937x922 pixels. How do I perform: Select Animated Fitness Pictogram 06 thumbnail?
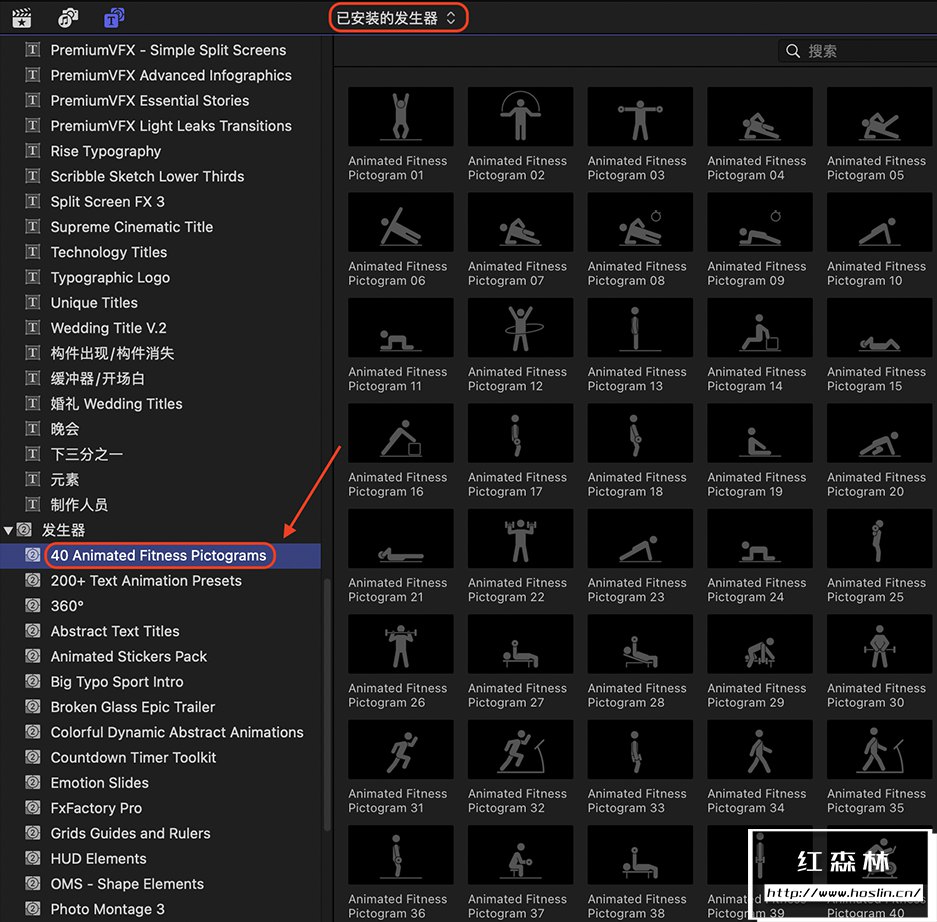(400, 222)
